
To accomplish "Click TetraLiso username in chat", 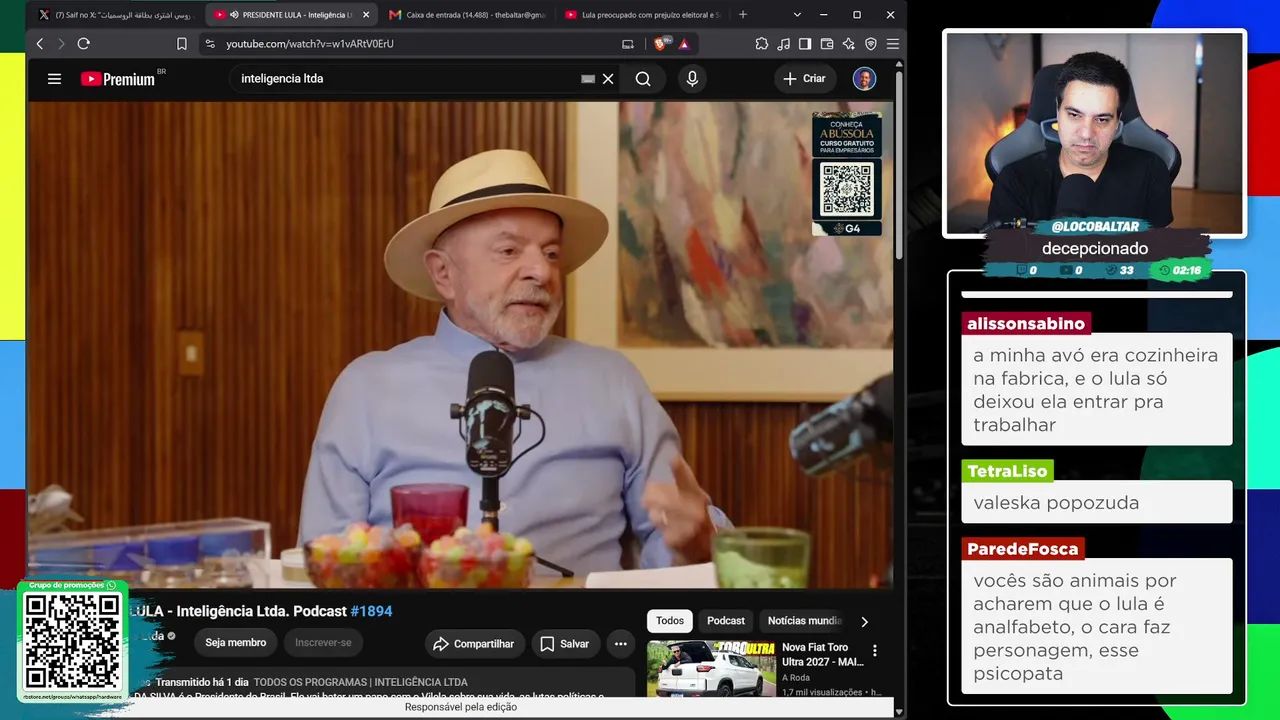I will coord(1007,471).
